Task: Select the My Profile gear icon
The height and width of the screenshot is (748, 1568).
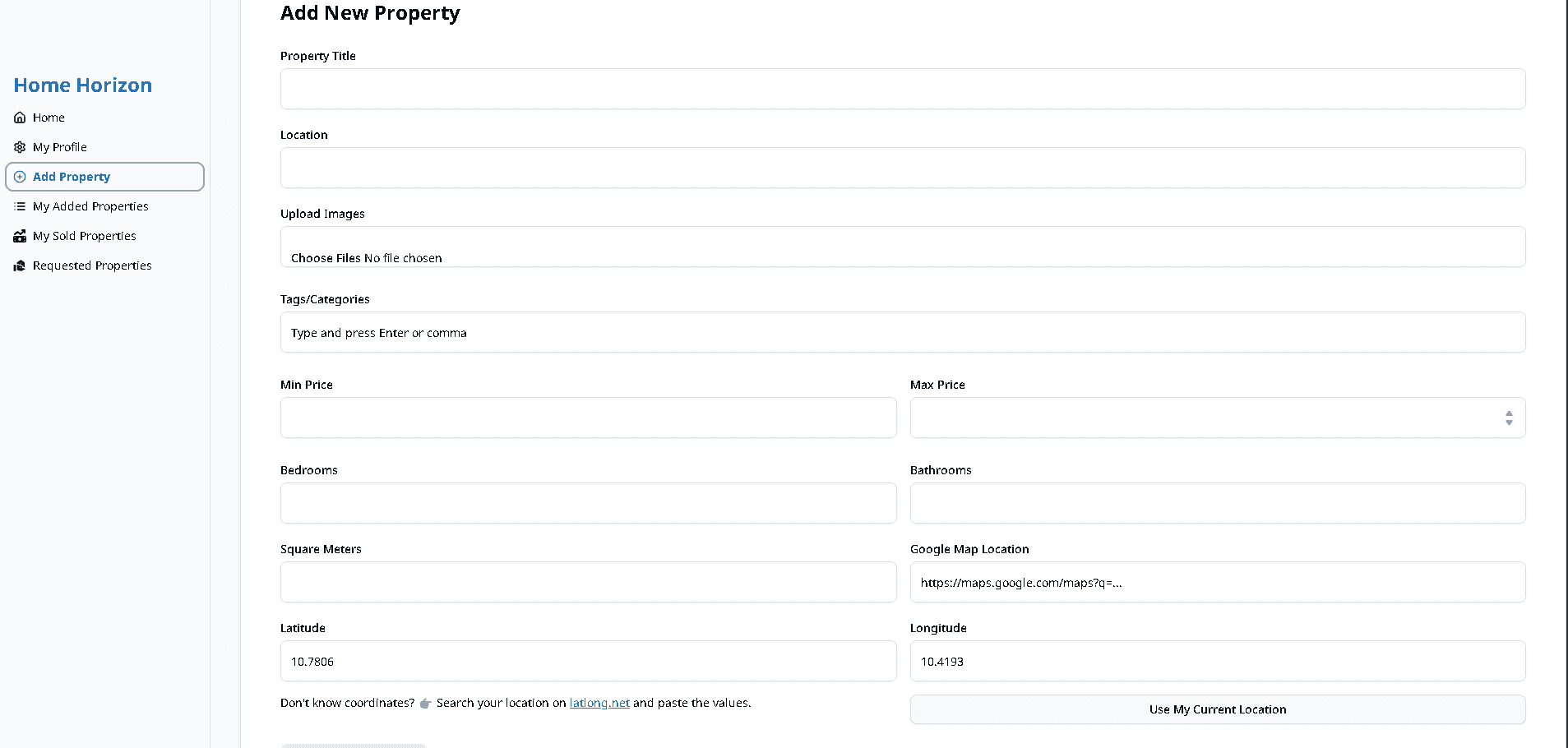Action: point(19,147)
